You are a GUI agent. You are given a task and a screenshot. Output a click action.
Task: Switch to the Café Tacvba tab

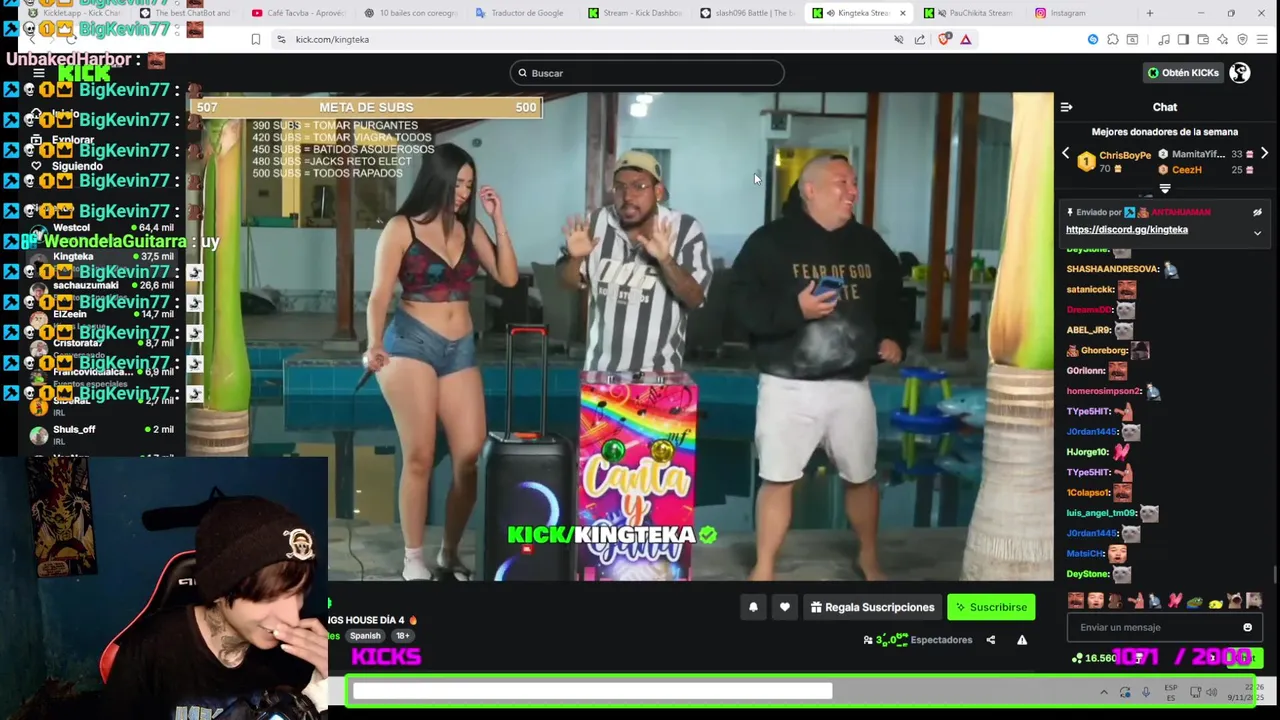click(x=298, y=13)
